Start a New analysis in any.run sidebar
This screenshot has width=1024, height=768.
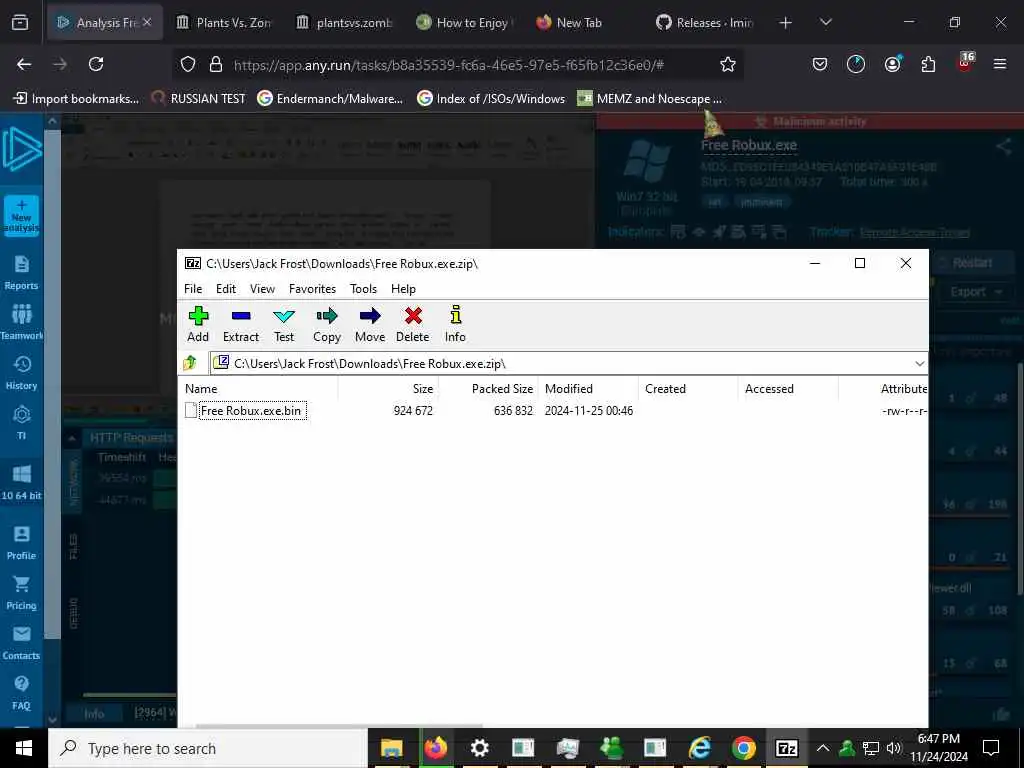[21, 216]
